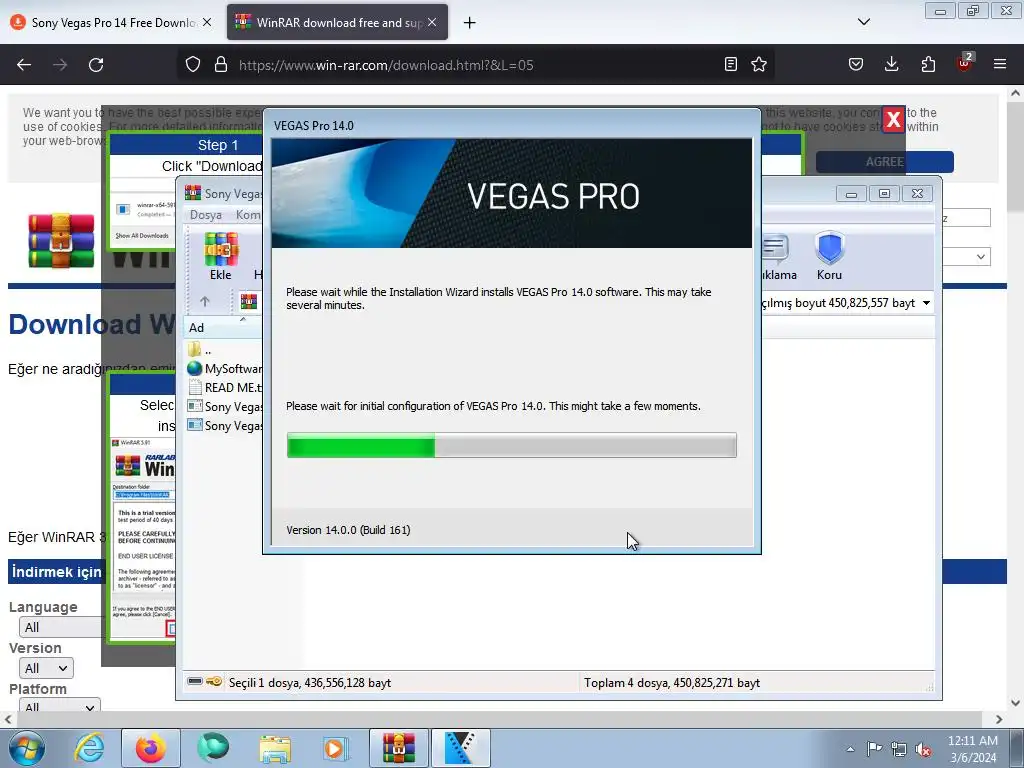Reload the page with refresh icon

tap(96, 65)
